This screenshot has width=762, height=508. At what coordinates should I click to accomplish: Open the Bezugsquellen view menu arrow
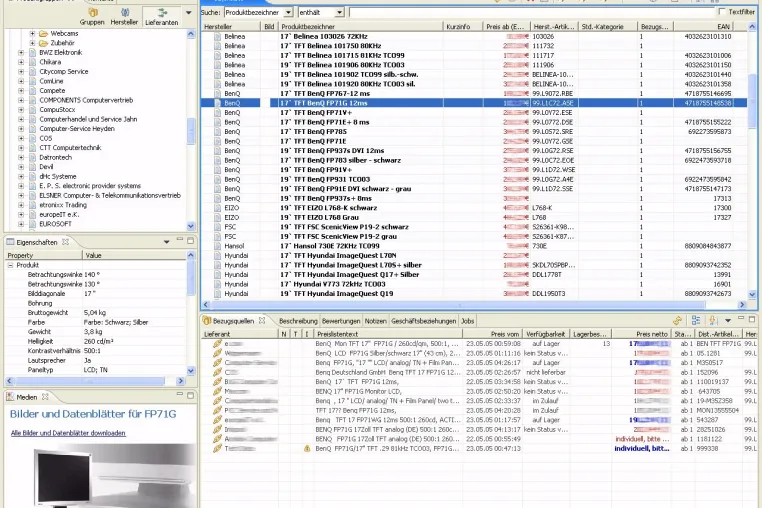coord(727,320)
